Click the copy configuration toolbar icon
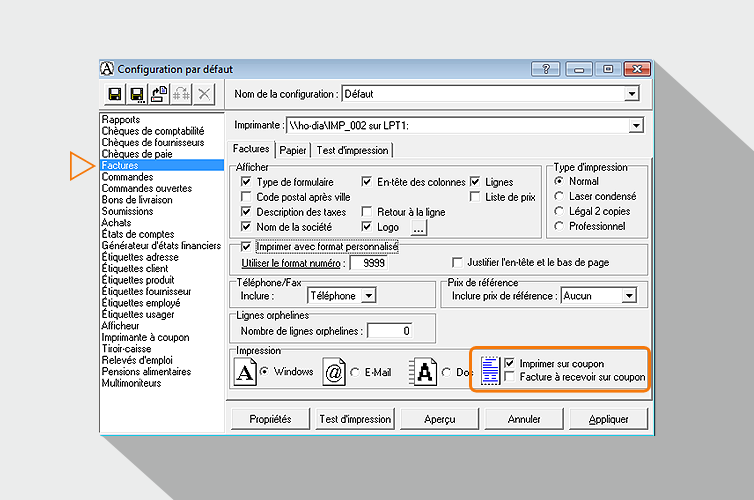This screenshot has height=500, width=754. [159, 94]
